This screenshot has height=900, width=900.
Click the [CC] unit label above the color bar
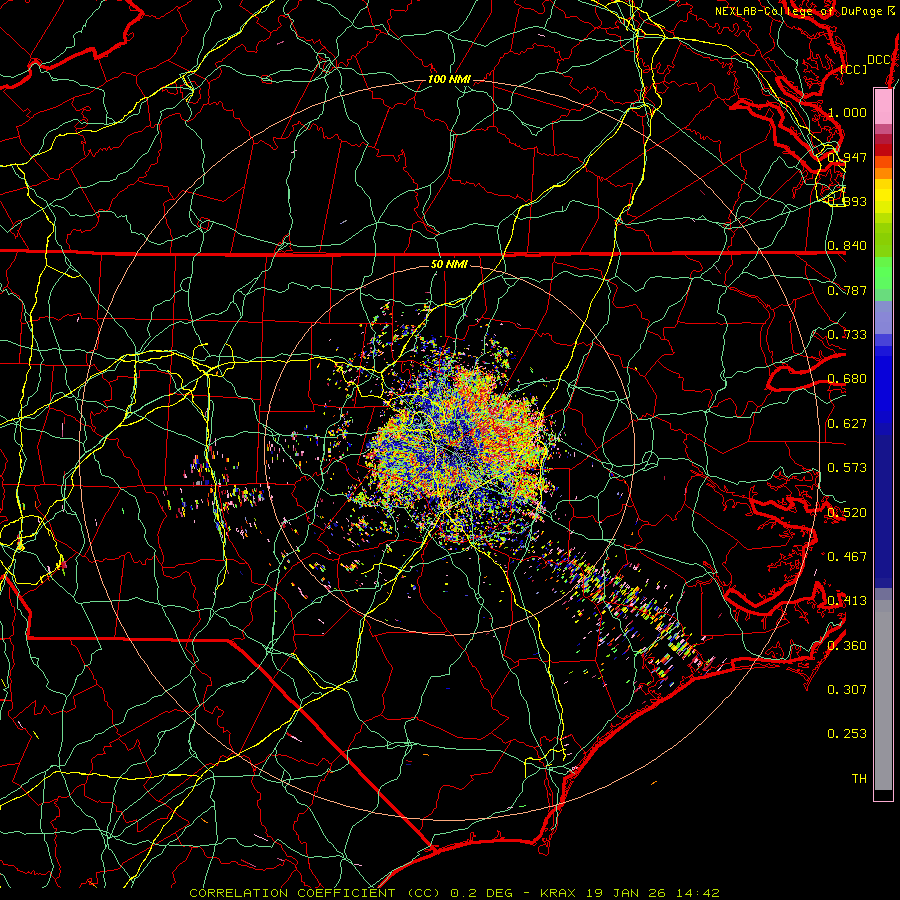854,69
